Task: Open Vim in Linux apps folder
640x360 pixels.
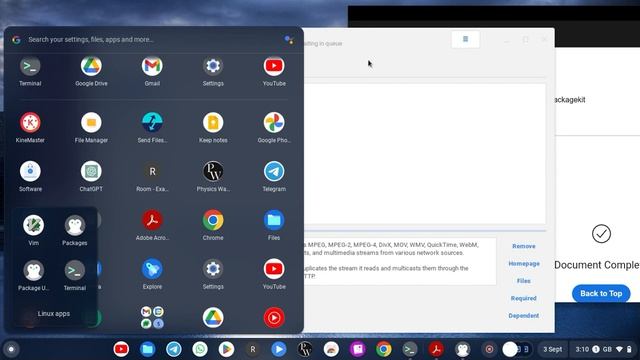Action: coord(33,225)
